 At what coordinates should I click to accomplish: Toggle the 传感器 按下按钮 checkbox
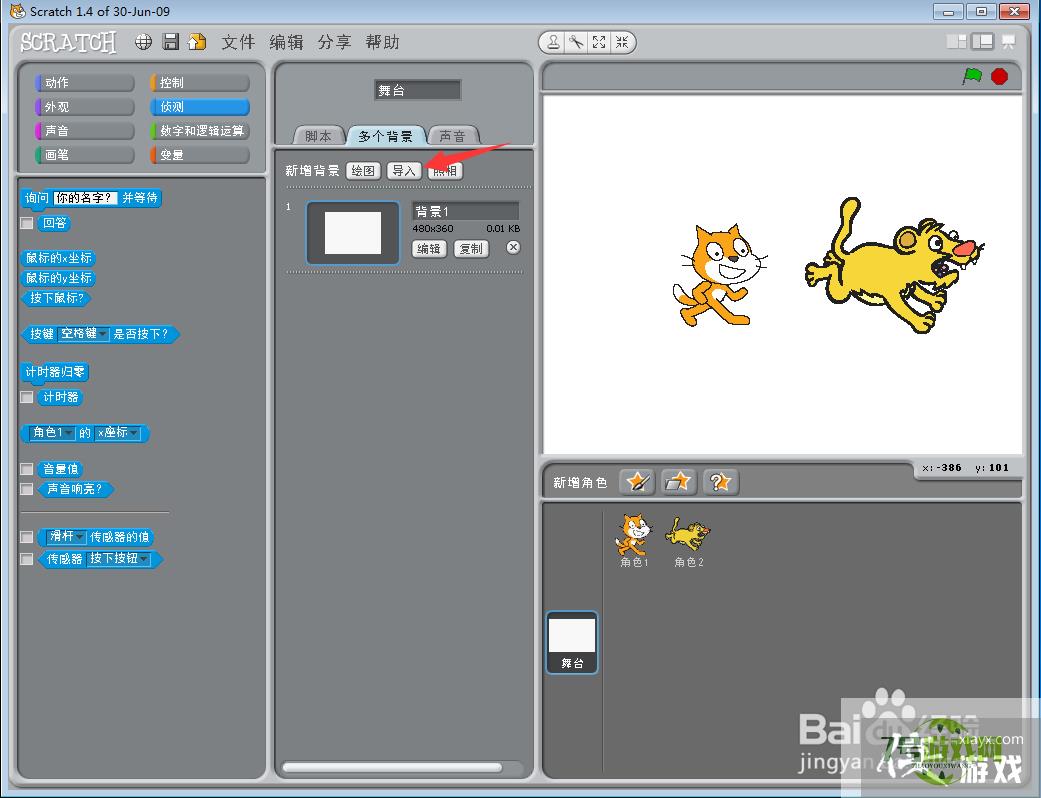click(x=27, y=559)
